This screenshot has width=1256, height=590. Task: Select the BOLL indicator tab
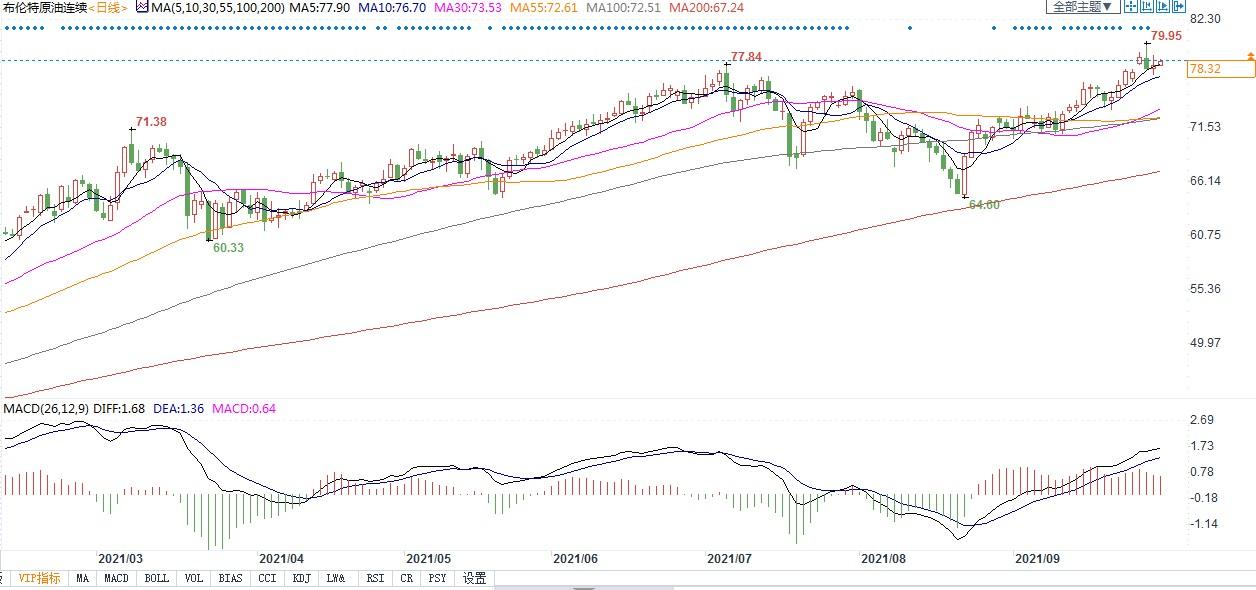(x=156, y=578)
